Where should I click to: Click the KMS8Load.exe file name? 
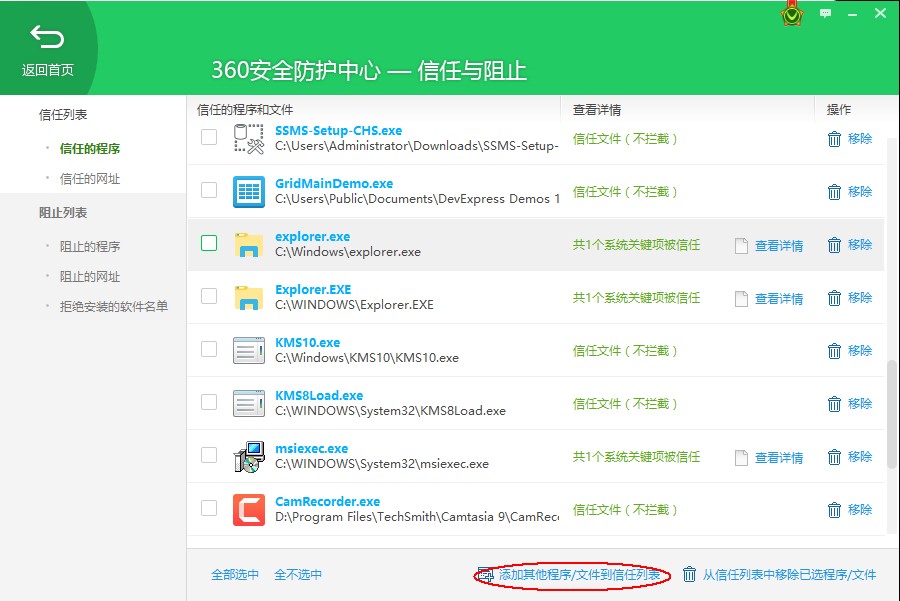319,396
